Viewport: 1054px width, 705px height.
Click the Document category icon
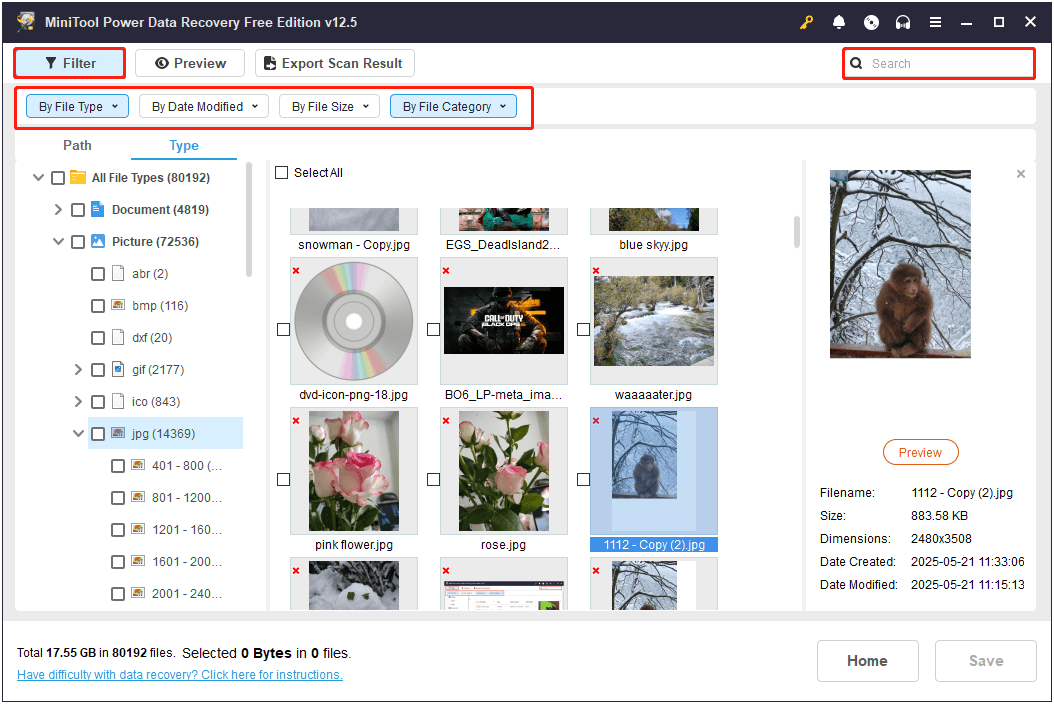click(x=97, y=209)
